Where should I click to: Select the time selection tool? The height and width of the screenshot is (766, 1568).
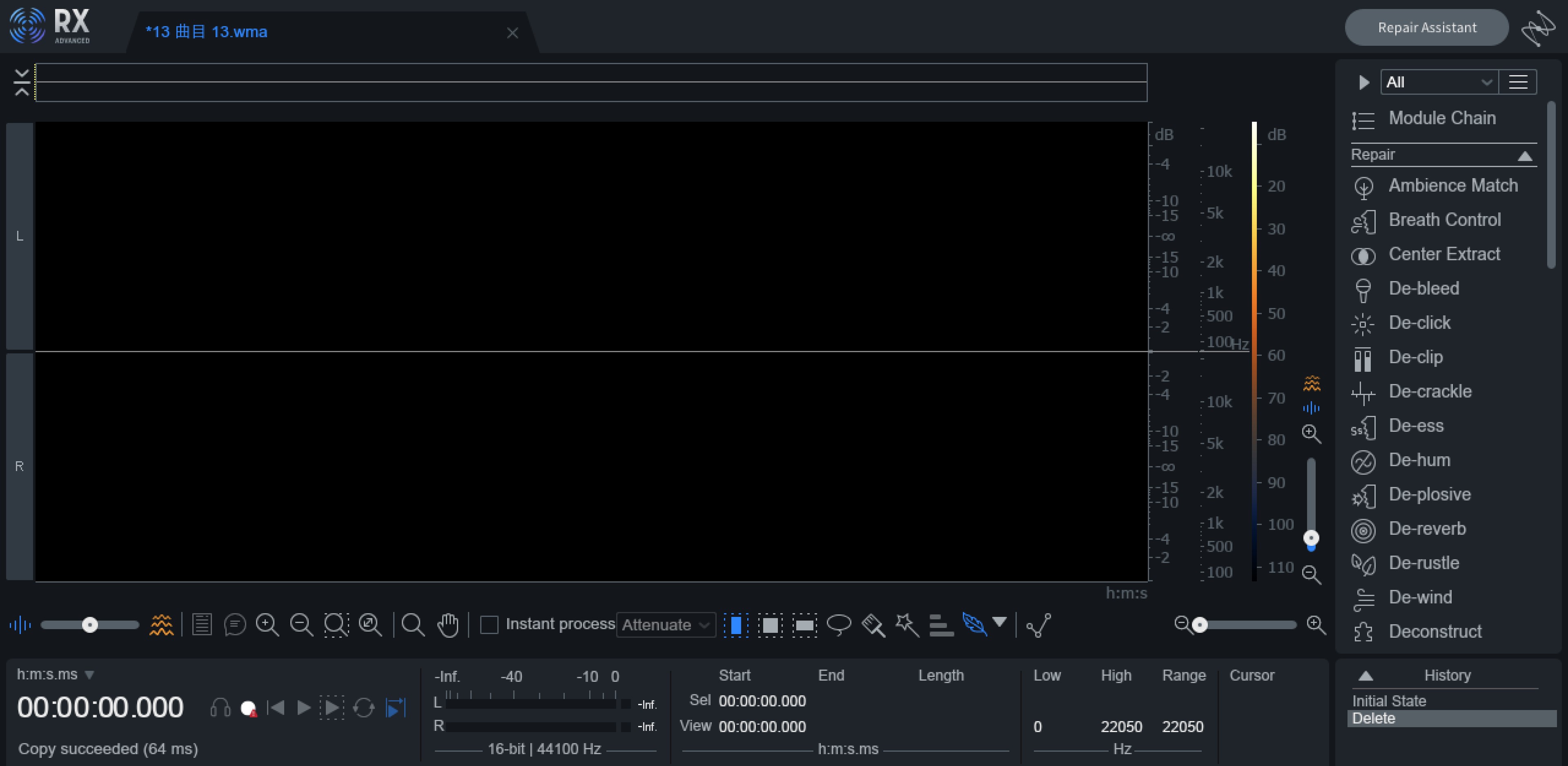(x=736, y=625)
